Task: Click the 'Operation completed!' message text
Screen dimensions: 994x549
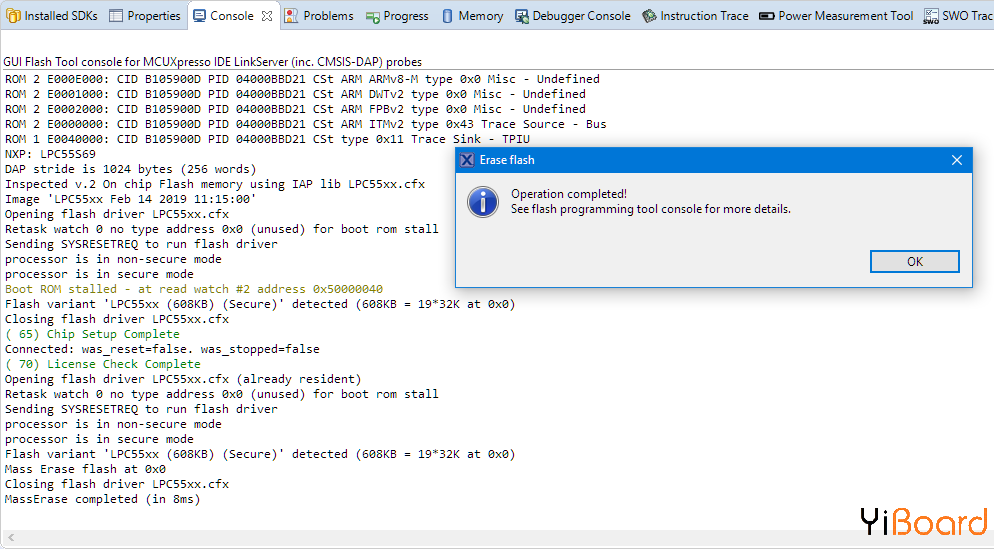Action: pos(569,194)
